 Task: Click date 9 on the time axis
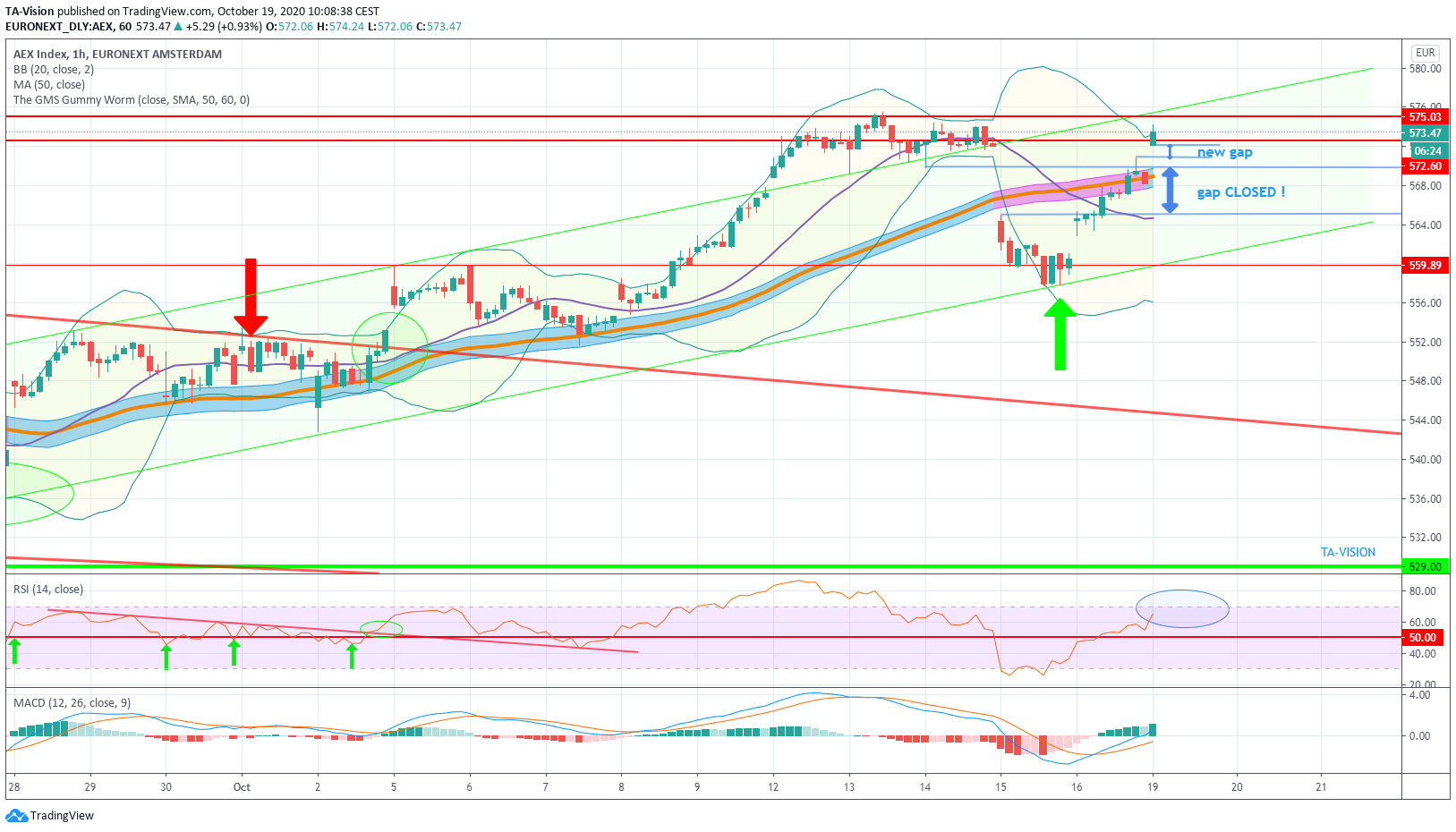[x=697, y=787]
